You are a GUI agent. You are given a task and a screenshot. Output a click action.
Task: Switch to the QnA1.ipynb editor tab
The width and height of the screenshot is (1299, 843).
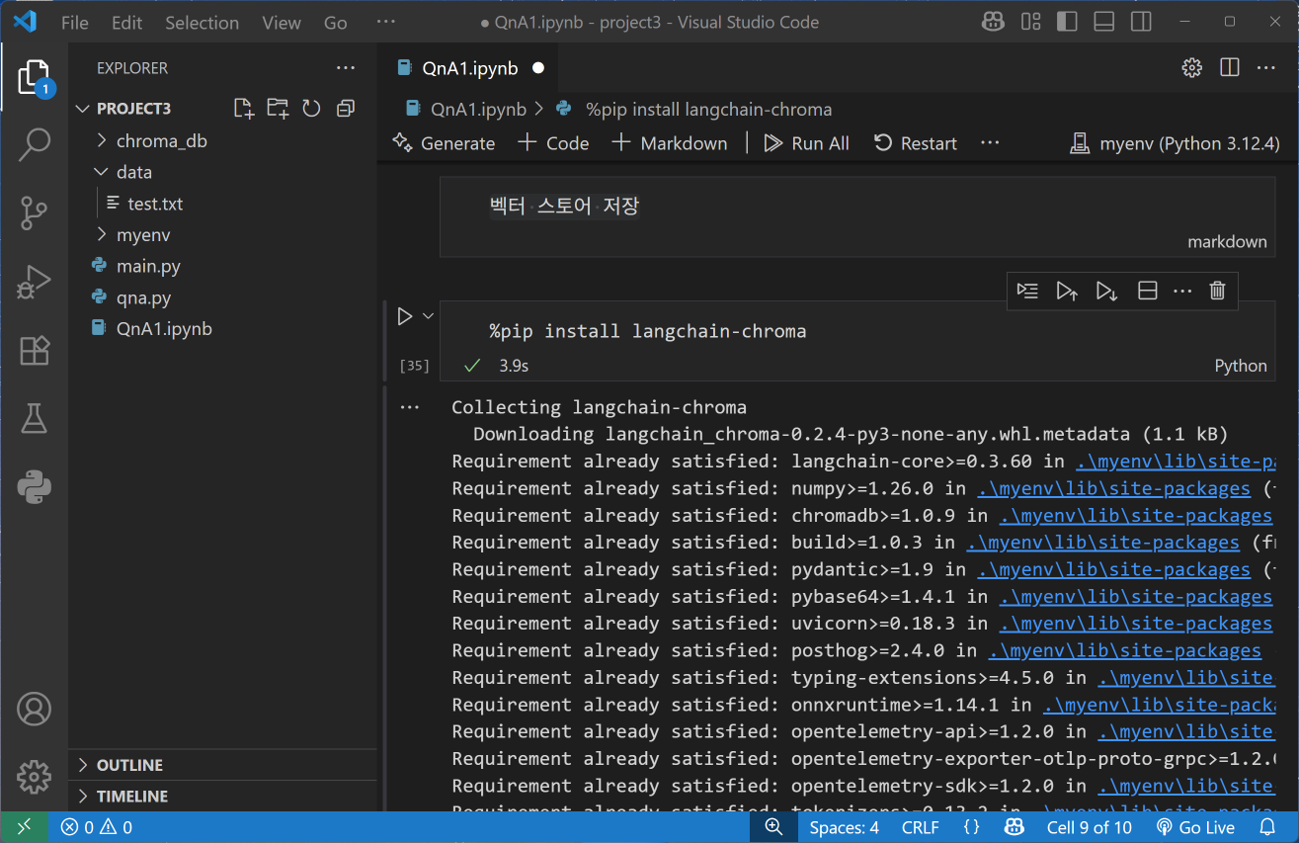pyautogui.click(x=470, y=68)
